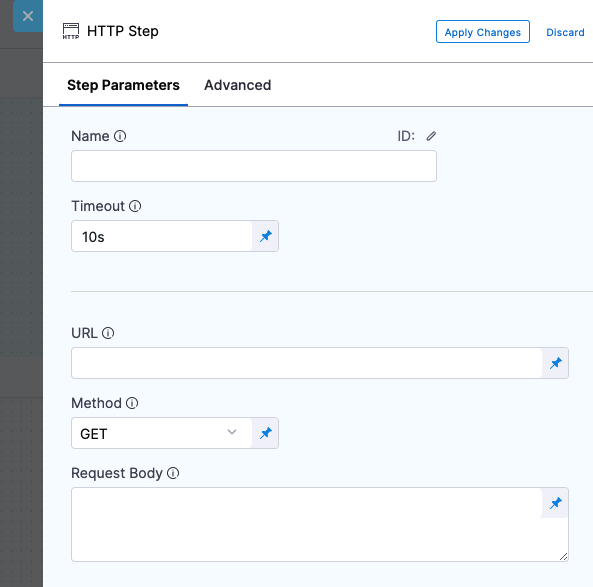
Task: Click the pin icon beside the URL field
Action: point(555,363)
